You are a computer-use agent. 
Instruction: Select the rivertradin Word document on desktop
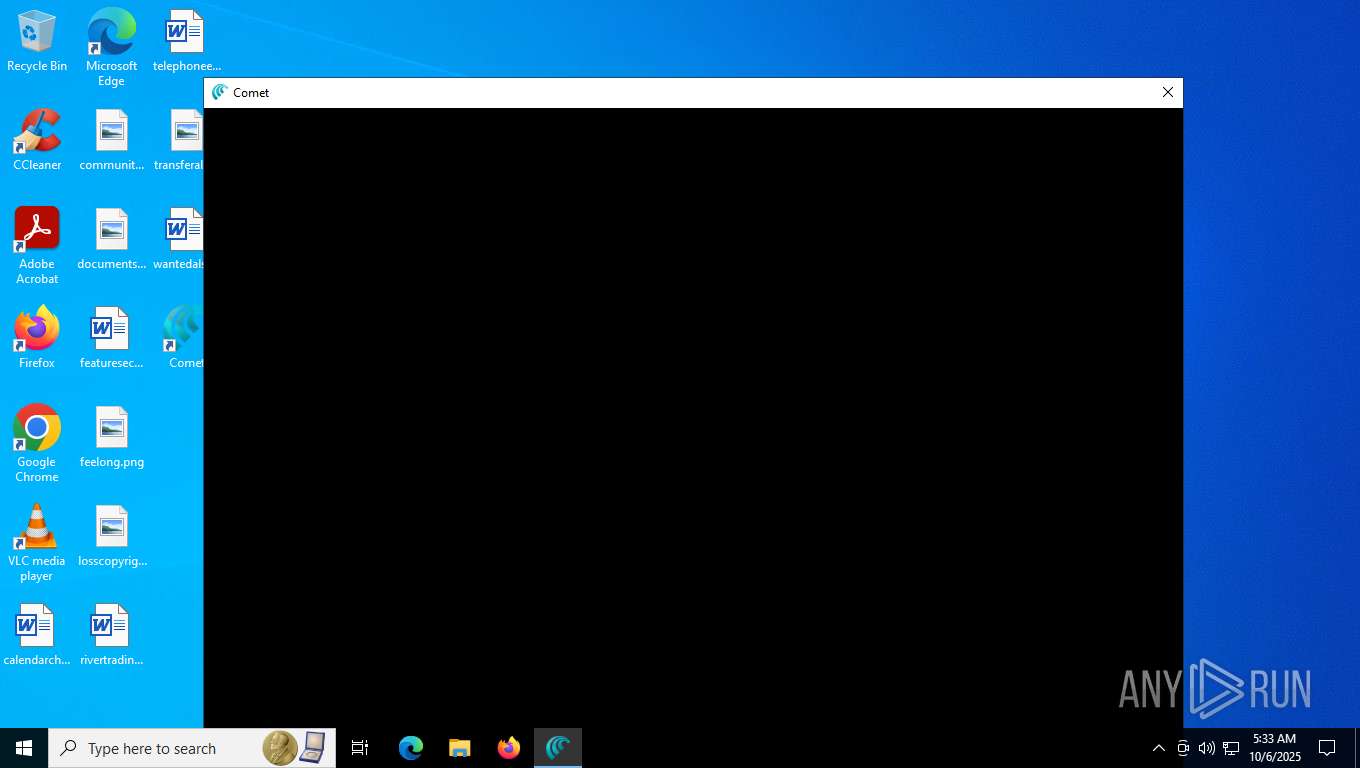coord(111,635)
